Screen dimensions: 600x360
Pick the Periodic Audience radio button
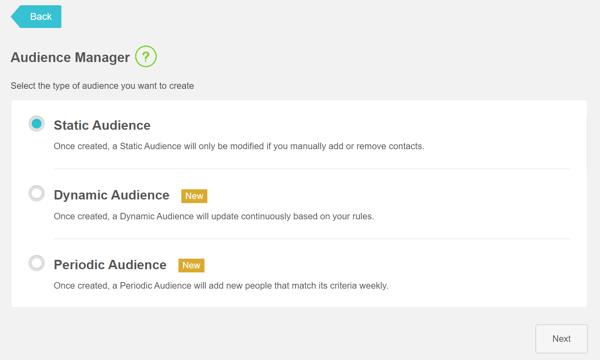(x=37, y=263)
